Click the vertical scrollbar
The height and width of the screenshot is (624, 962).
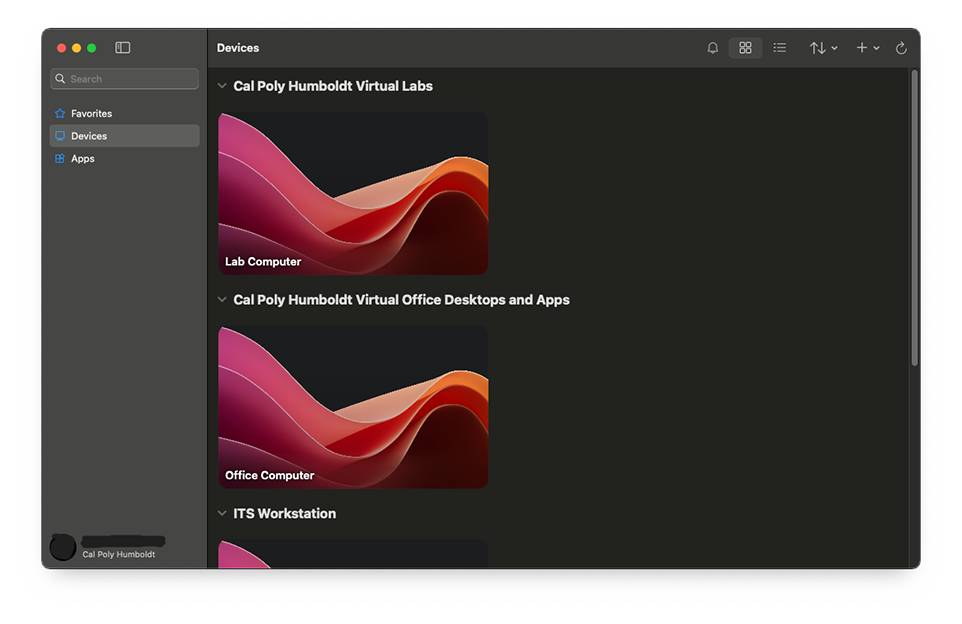tap(914, 218)
